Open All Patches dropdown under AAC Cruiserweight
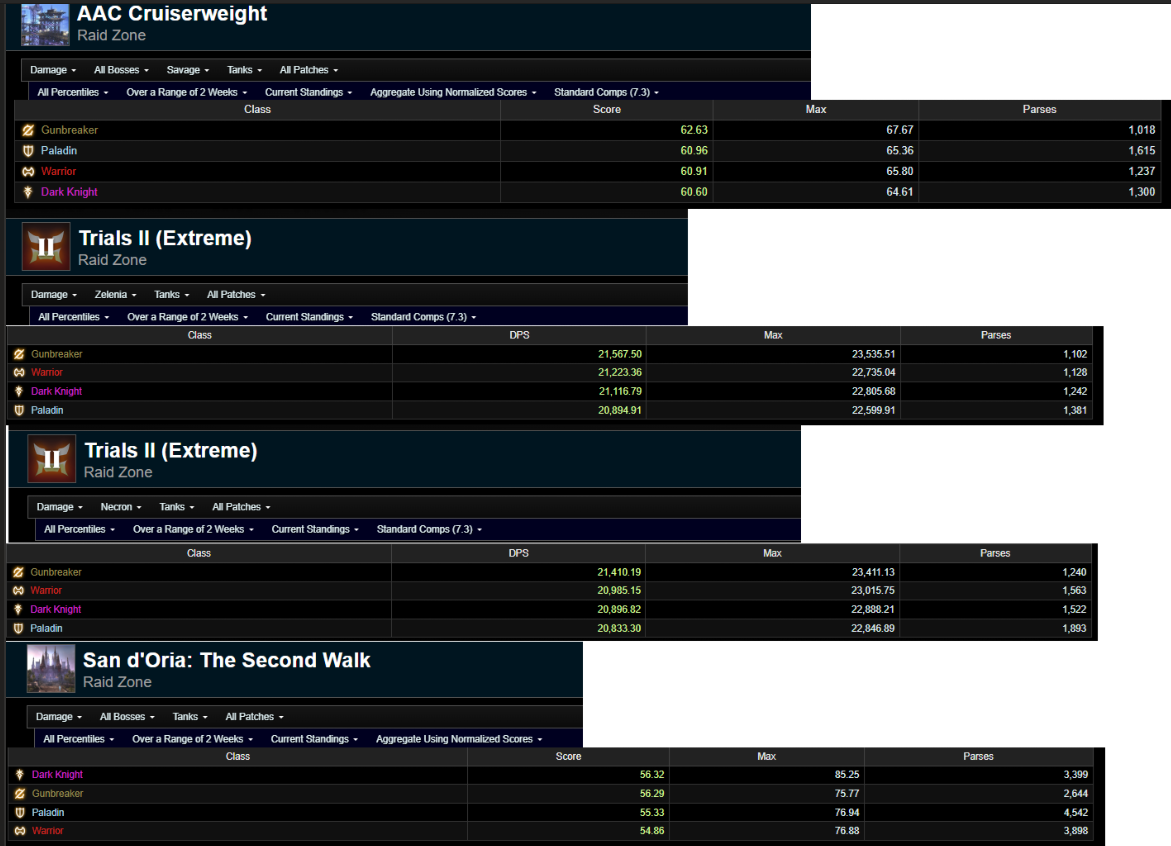The width and height of the screenshot is (1171, 846). coord(308,70)
